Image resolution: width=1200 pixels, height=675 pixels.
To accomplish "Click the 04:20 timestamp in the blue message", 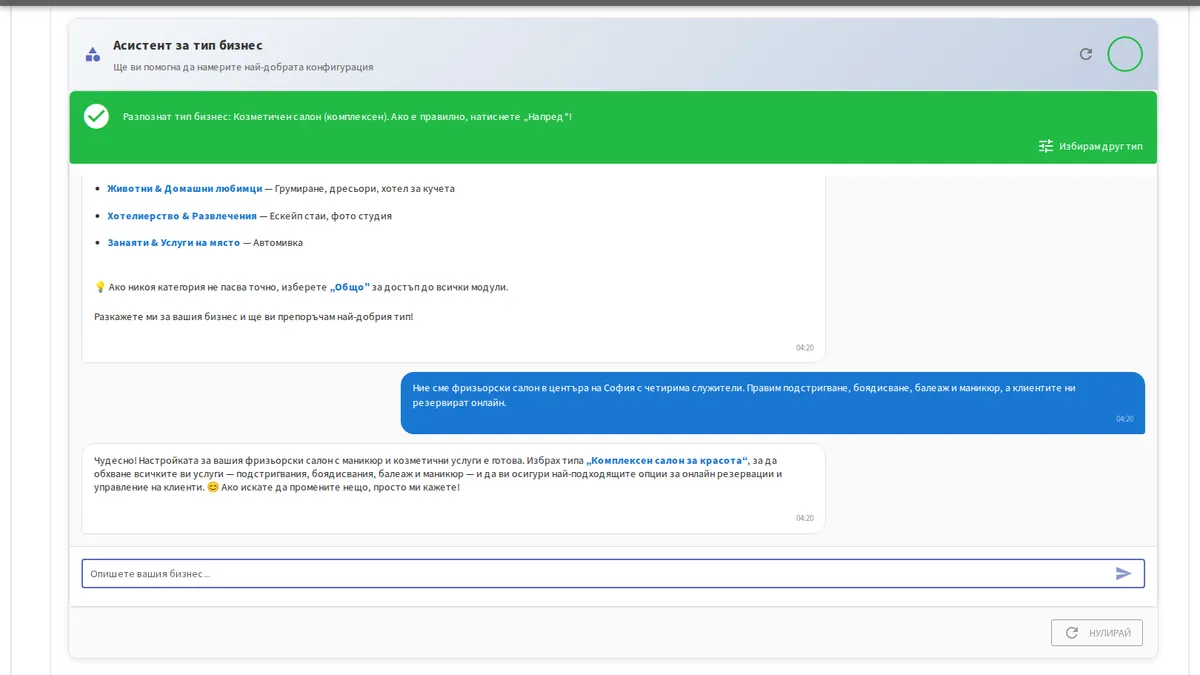I will tap(1125, 419).
